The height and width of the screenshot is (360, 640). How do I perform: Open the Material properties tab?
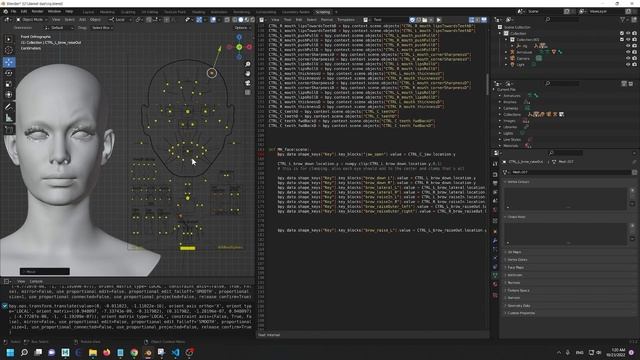coord(495,284)
